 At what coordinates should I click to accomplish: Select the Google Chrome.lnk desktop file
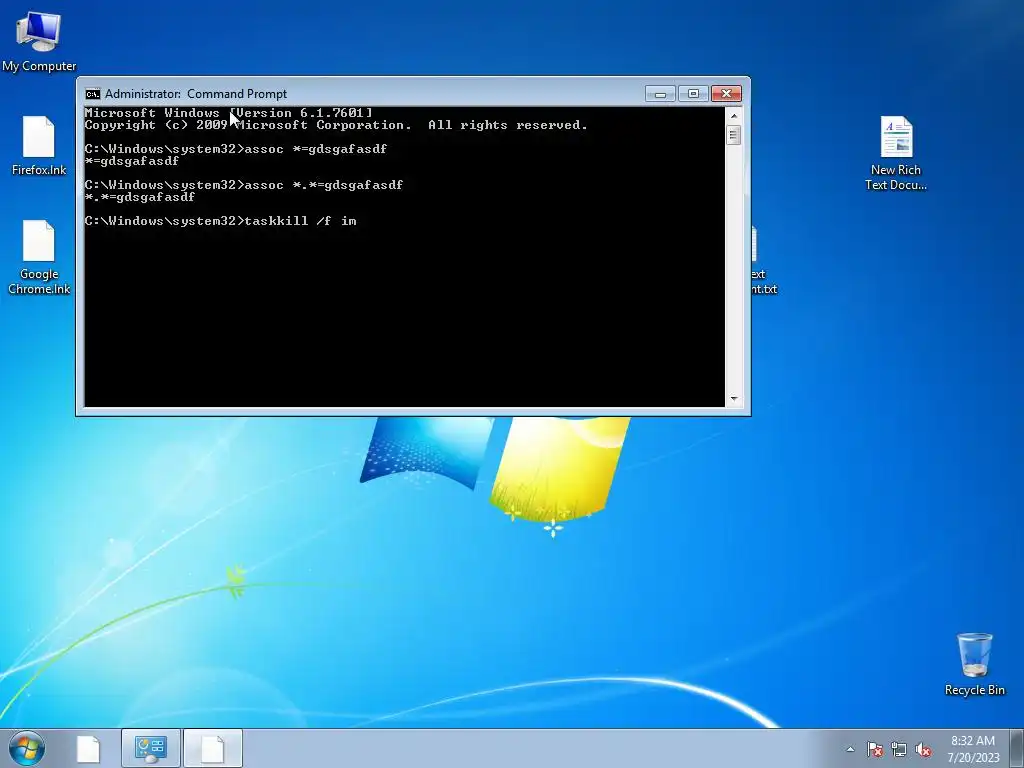click(39, 257)
